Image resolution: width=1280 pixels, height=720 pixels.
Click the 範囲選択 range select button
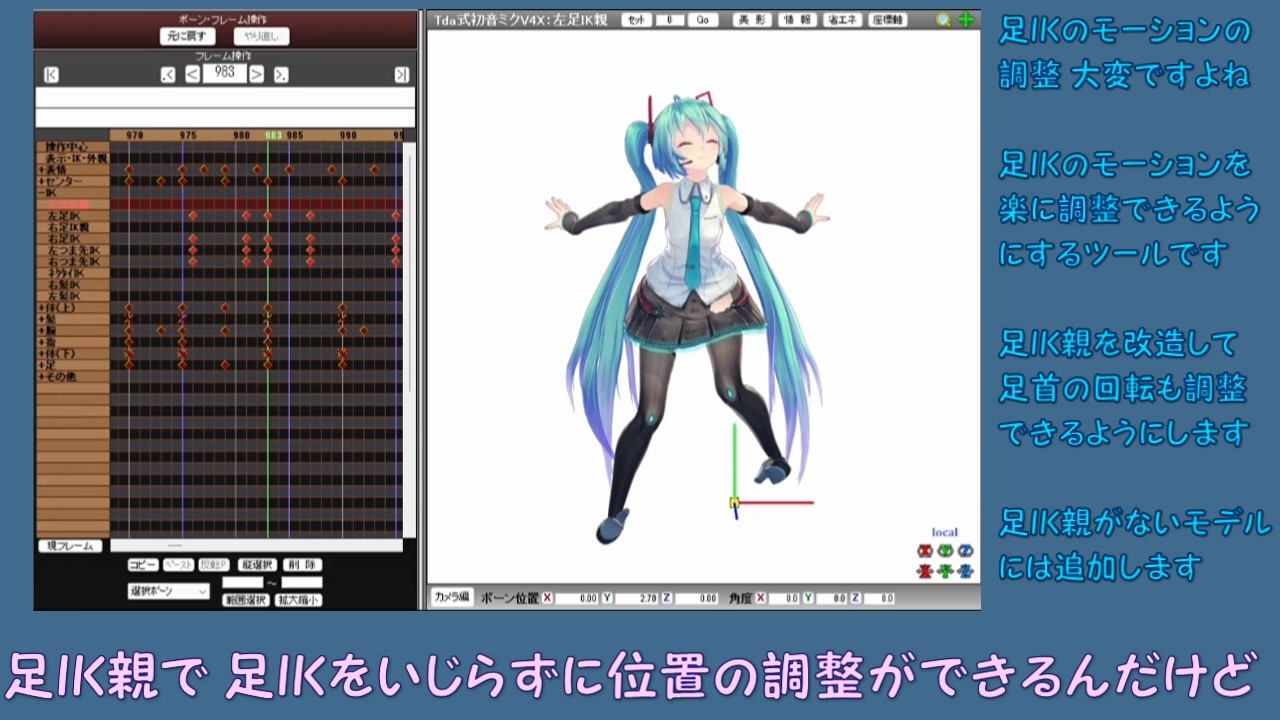pyautogui.click(x=246, y=600)
